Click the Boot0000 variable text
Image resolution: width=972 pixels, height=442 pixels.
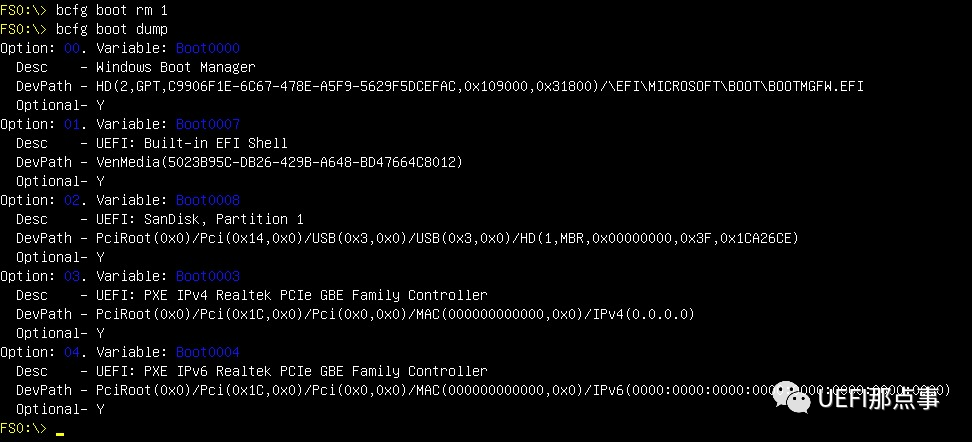[x=207, y=48]
